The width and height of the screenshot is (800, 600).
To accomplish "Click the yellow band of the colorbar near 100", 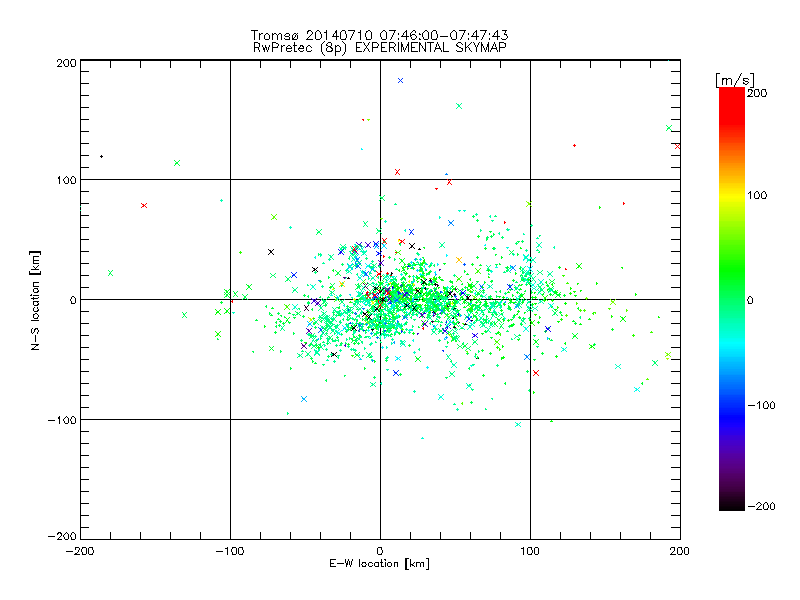I will [x=732, y=196].
